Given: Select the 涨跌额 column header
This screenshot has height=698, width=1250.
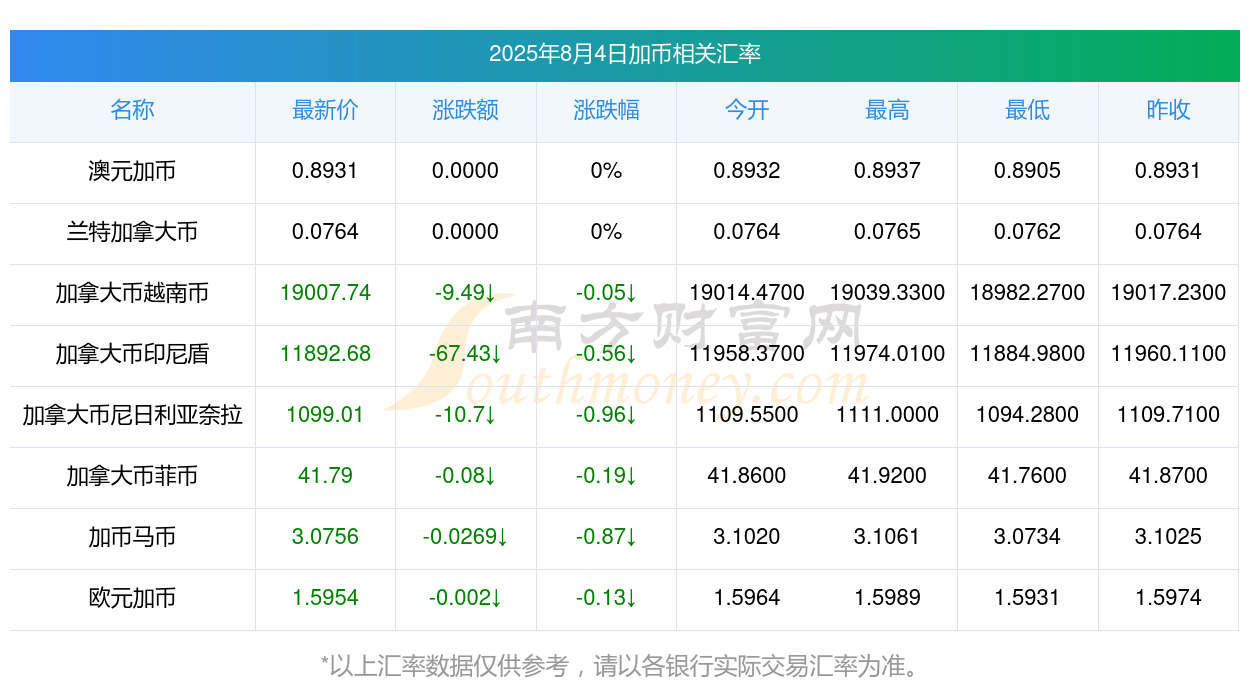Looking at the screenshot, I should pyautogui.click(x=465, y=110).
